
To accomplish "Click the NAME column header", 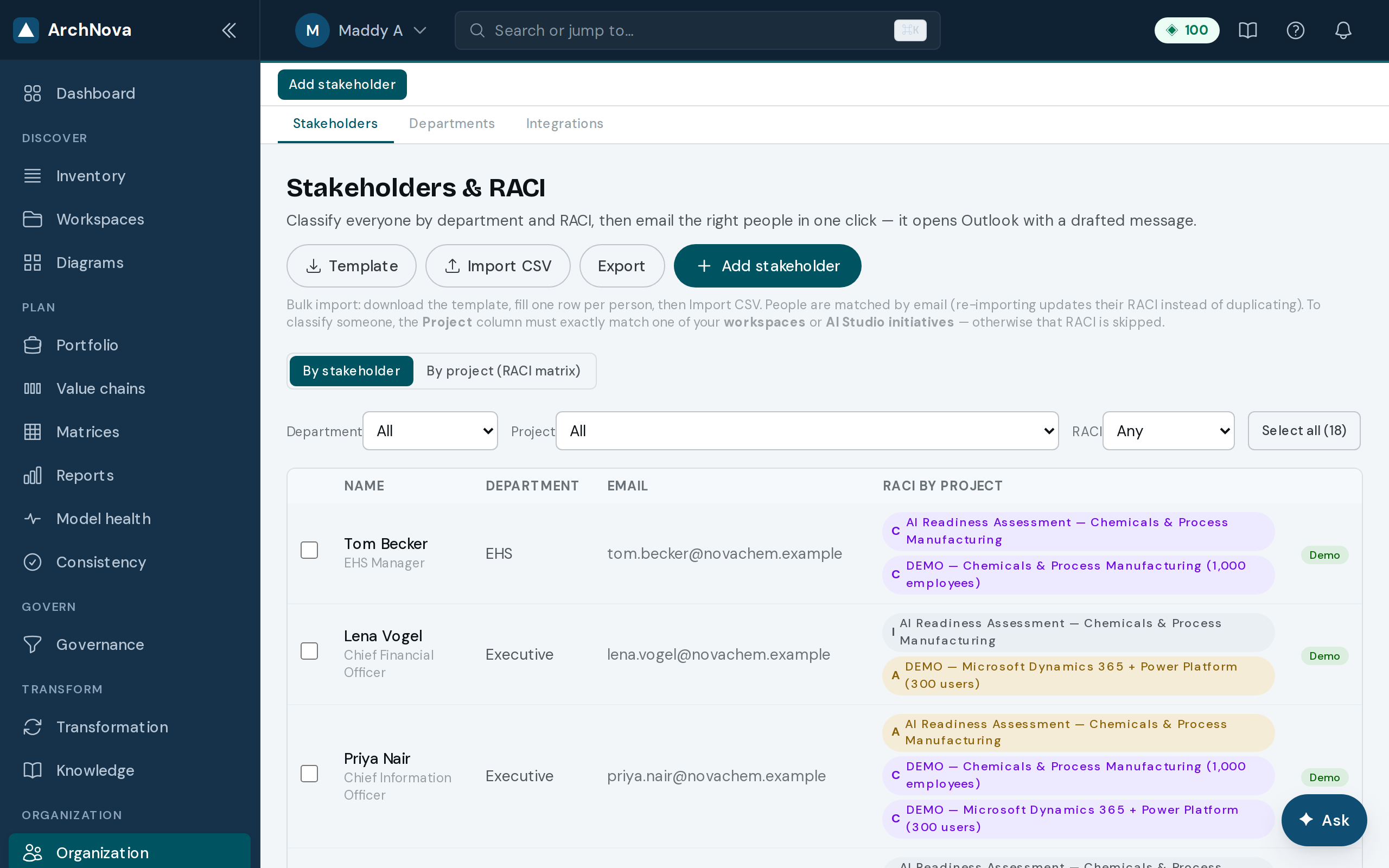I will (364, 486).
